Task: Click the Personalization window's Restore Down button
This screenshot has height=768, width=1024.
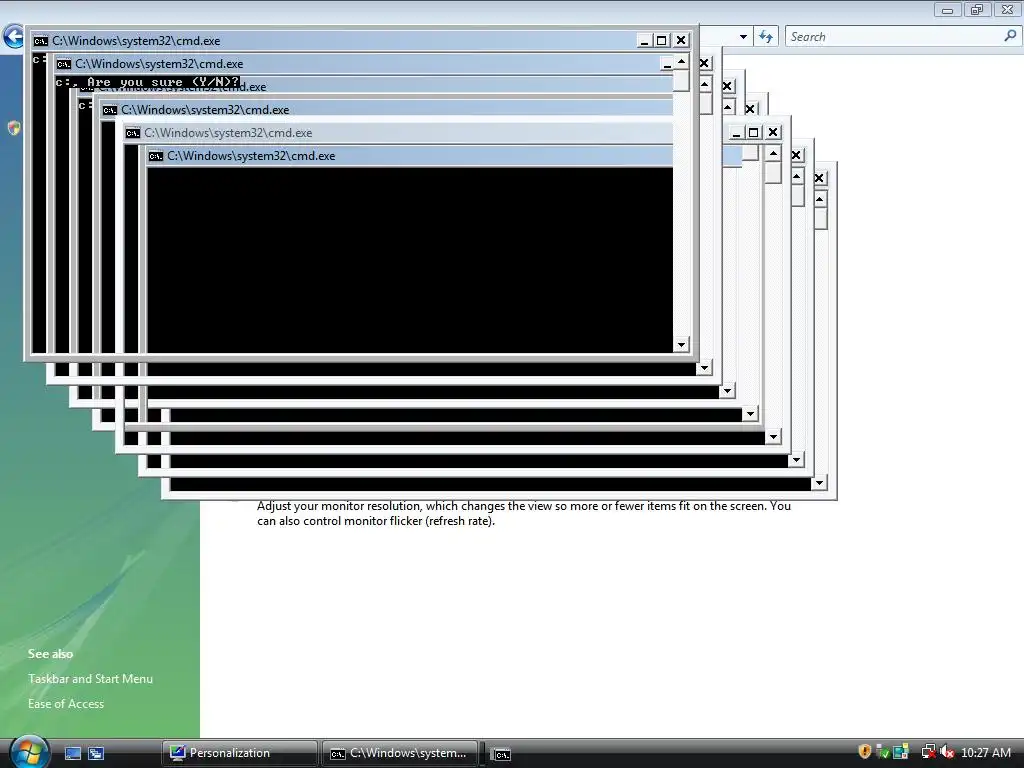Action: [977, 9]
